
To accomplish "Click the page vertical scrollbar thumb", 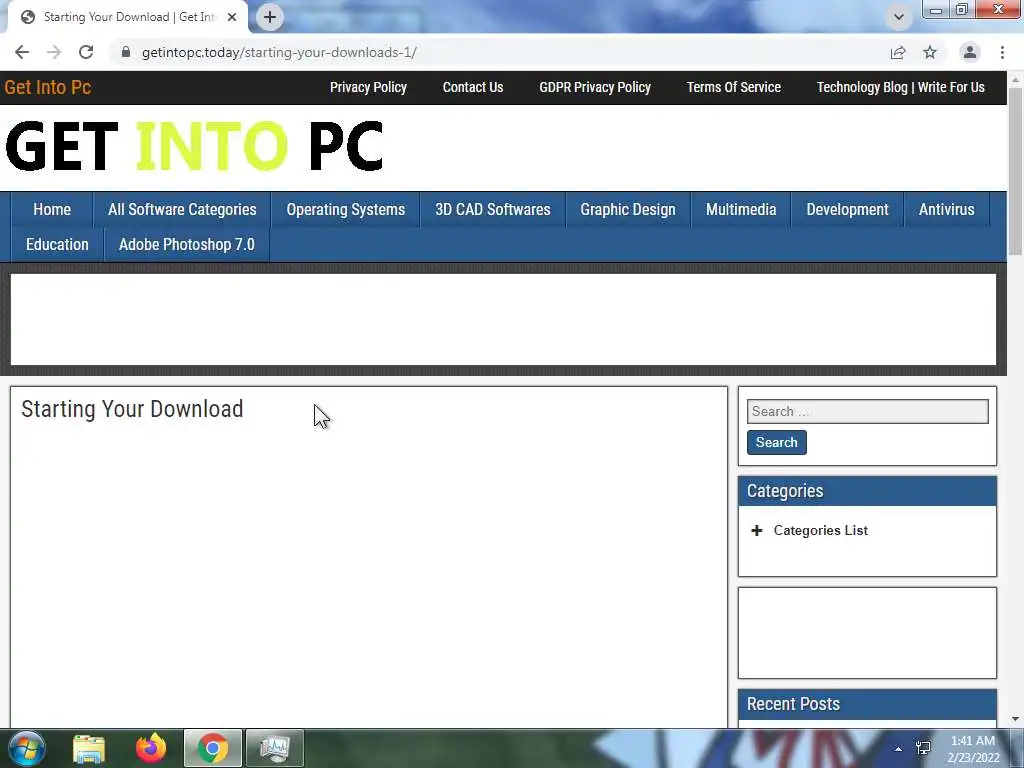I will click(1015, 171).
